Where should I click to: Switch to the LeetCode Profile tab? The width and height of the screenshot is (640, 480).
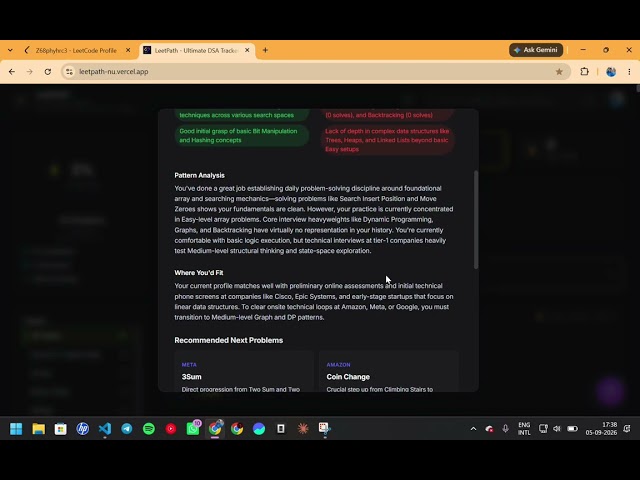tap(76, 51)
